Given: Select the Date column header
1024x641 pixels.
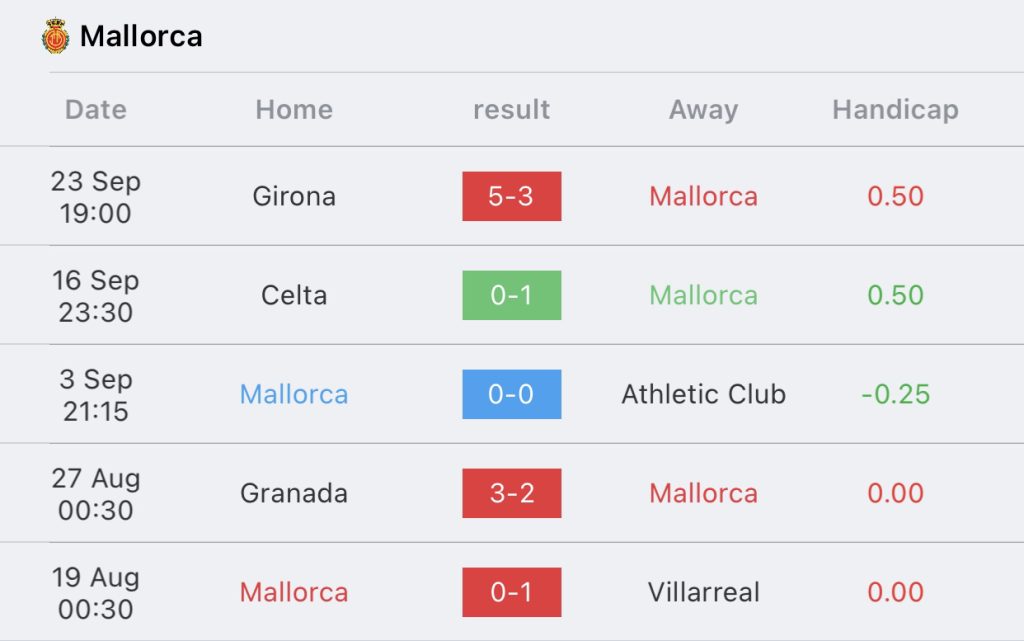Looking at the screenshot, I should coord(95,110).
